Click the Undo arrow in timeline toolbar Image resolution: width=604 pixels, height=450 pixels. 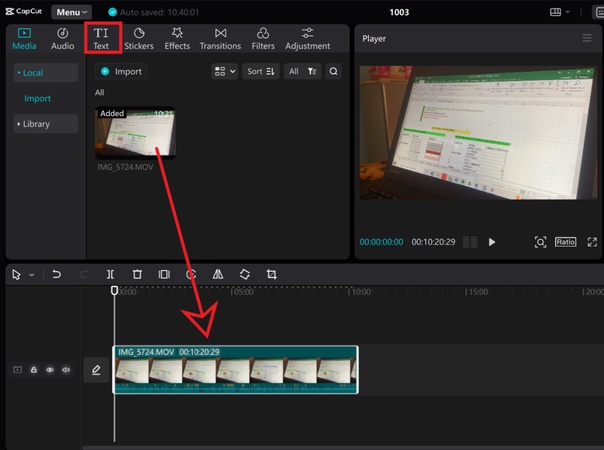(x=57, y=274)
